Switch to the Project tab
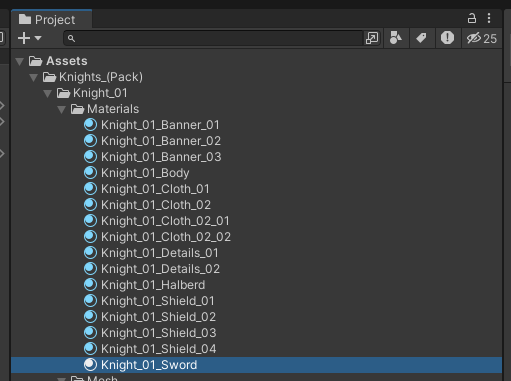This screenshot has height=381, width=511. [x=51, y=20]
